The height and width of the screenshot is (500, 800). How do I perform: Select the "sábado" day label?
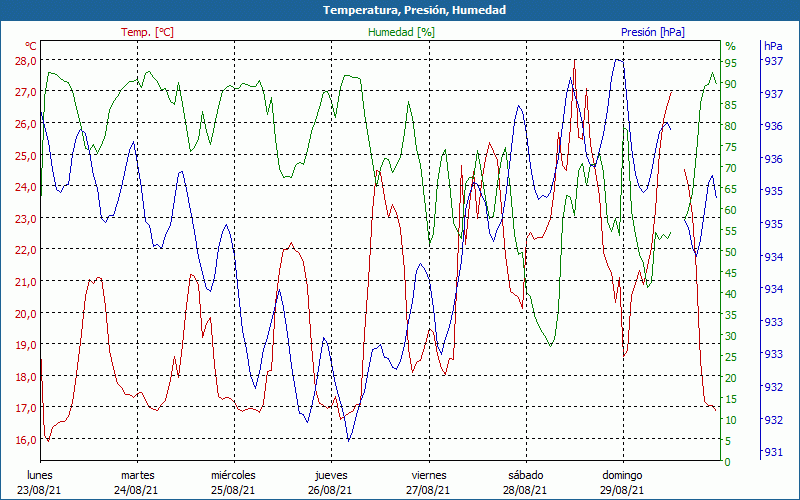526,476
